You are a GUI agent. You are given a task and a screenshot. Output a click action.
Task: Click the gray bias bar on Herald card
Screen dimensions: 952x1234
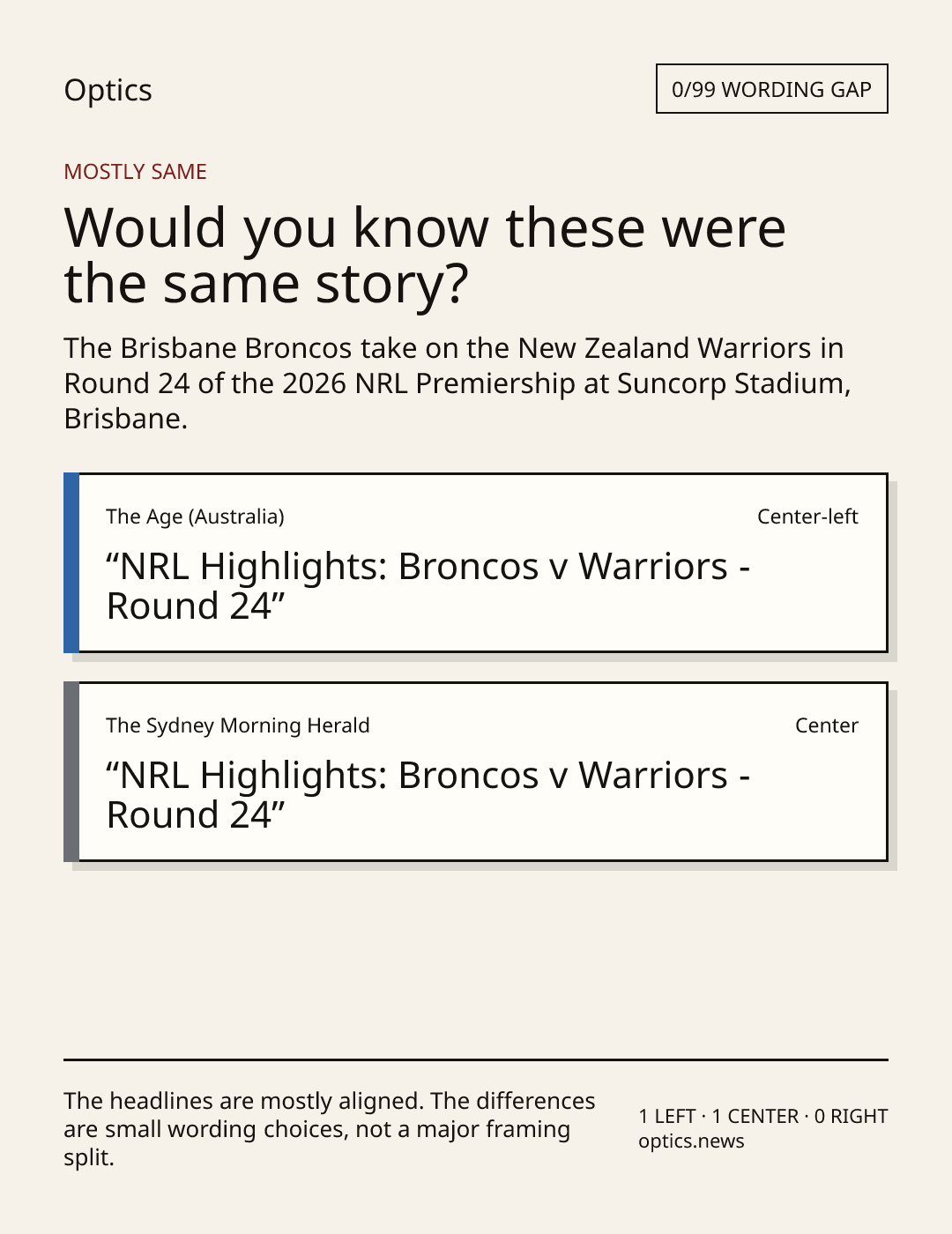(x=71, y=772)
